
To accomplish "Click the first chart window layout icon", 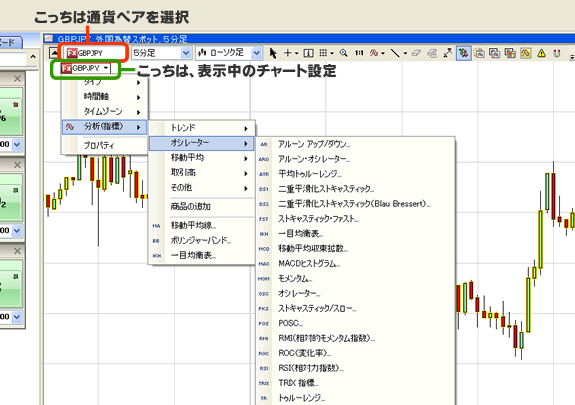I will click(x=479, y=53).
